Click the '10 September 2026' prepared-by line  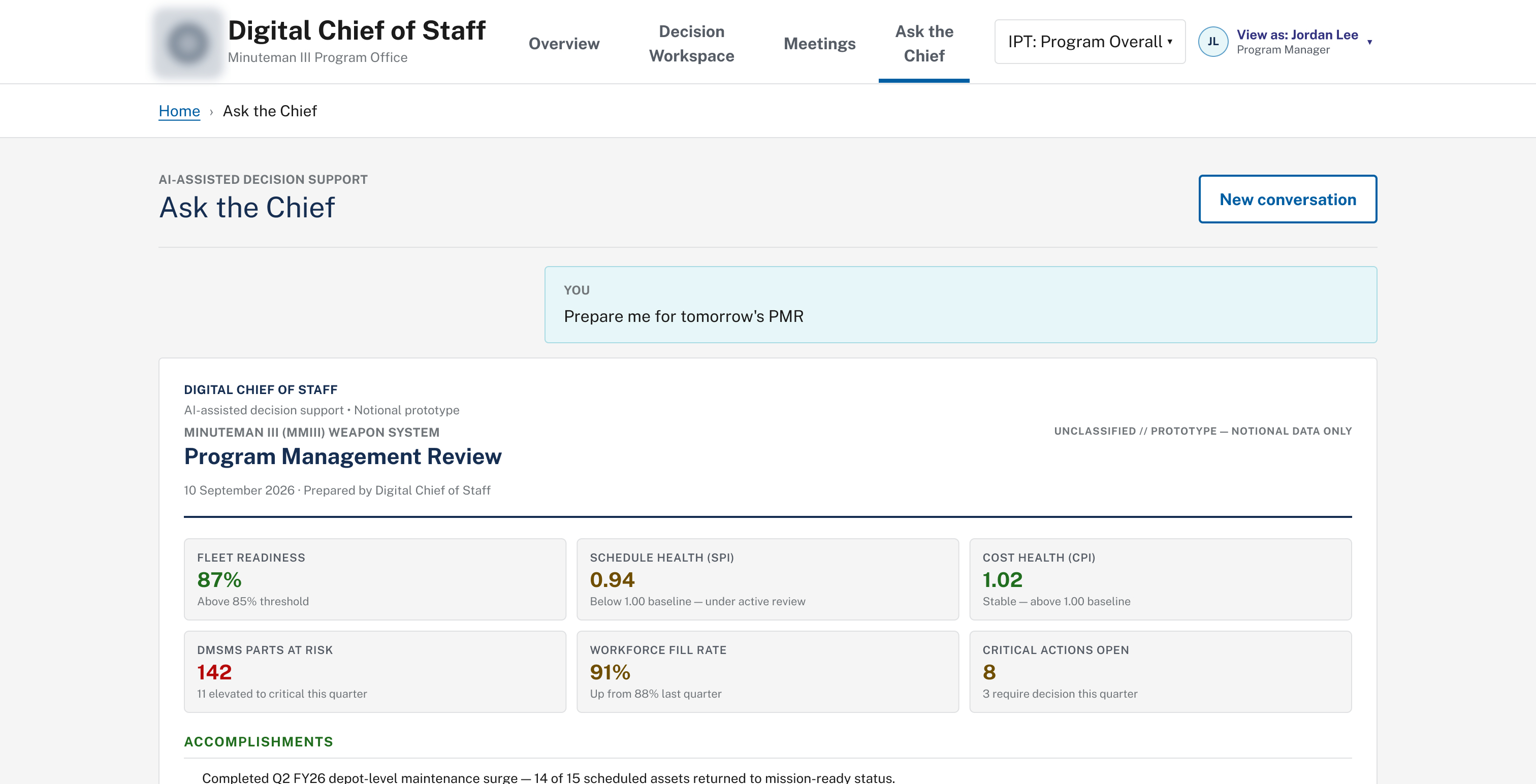(337, 490)
